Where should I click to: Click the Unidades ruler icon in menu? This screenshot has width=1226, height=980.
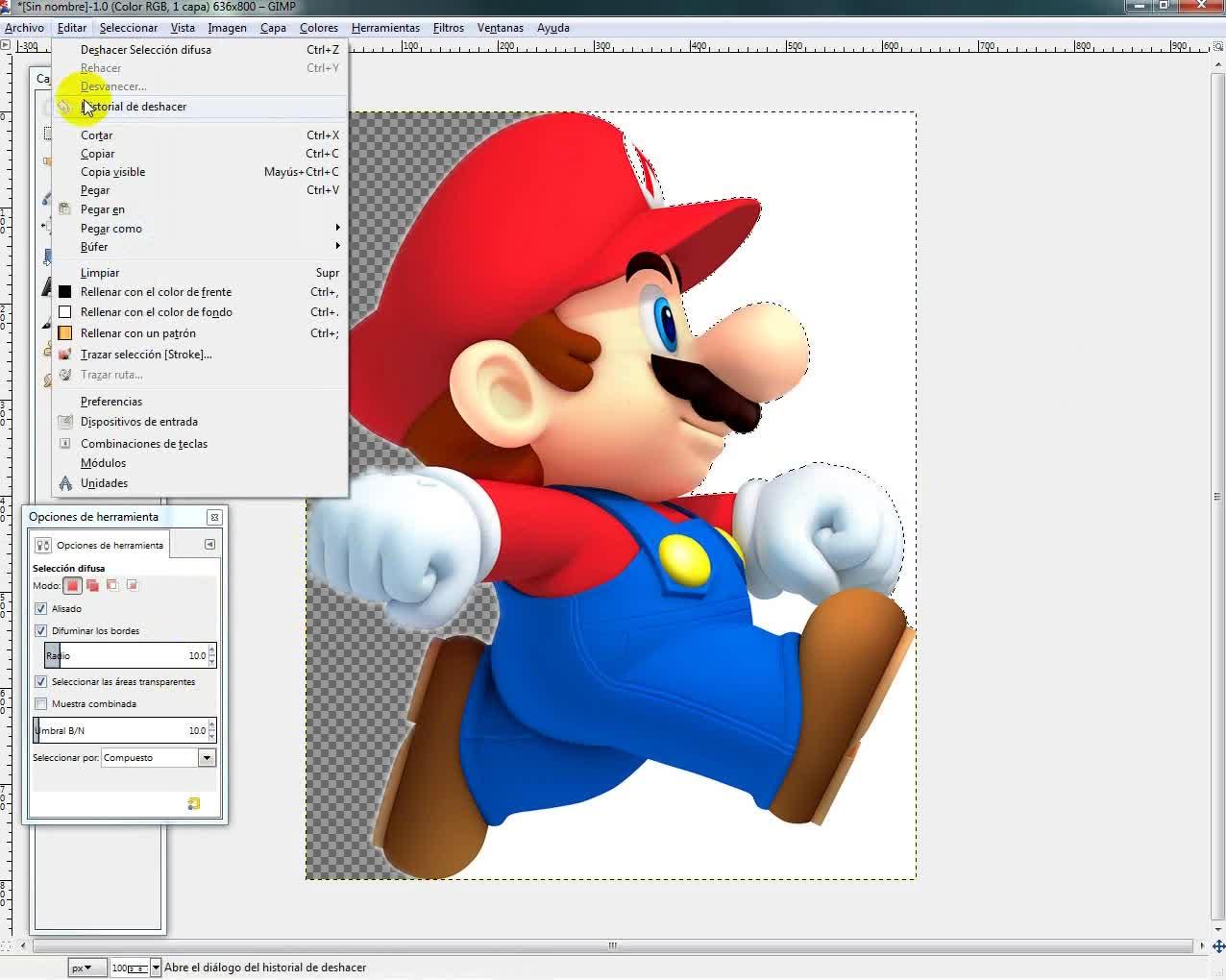pos(65,483)
